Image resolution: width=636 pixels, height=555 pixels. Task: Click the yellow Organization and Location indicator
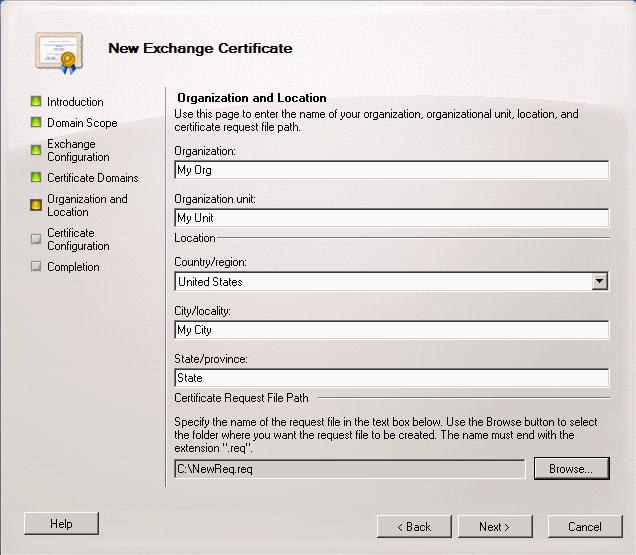tap(36, 205)
